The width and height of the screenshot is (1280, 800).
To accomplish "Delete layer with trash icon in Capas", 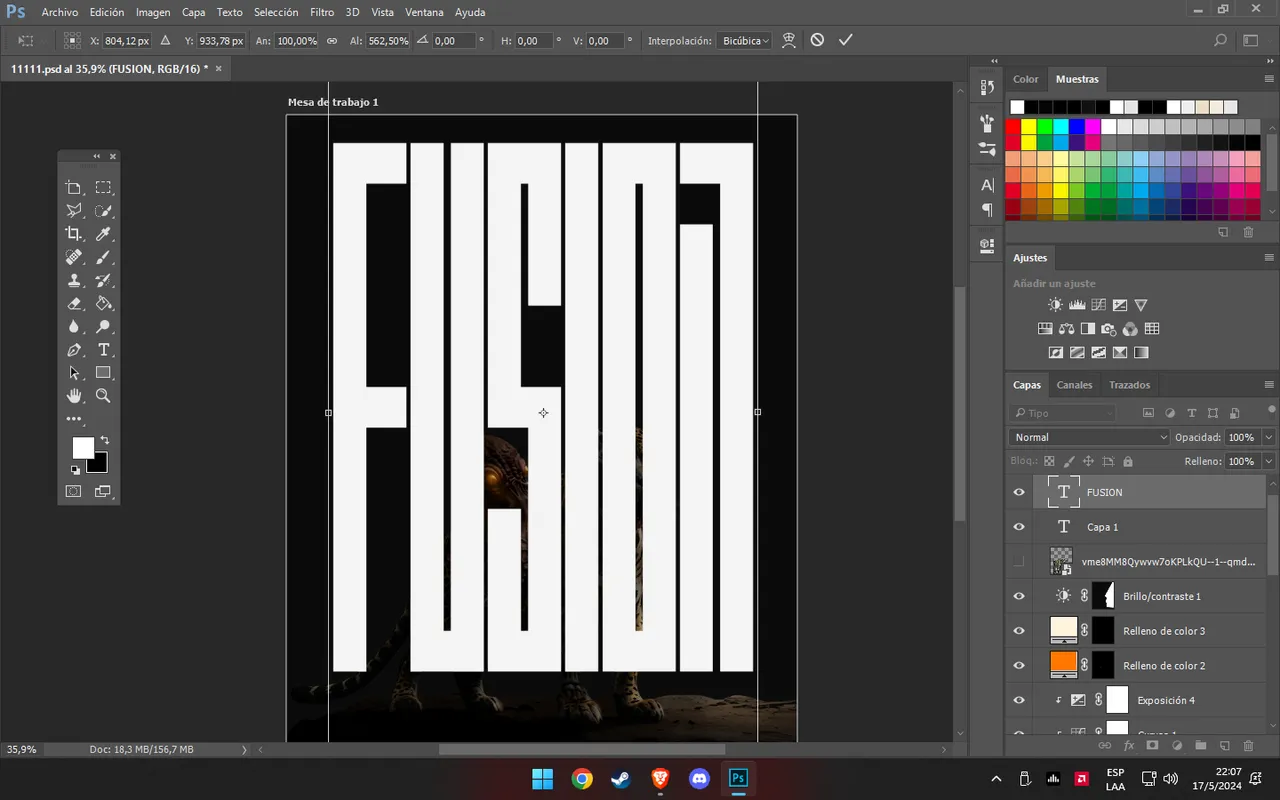I will tap(1248, 746).
